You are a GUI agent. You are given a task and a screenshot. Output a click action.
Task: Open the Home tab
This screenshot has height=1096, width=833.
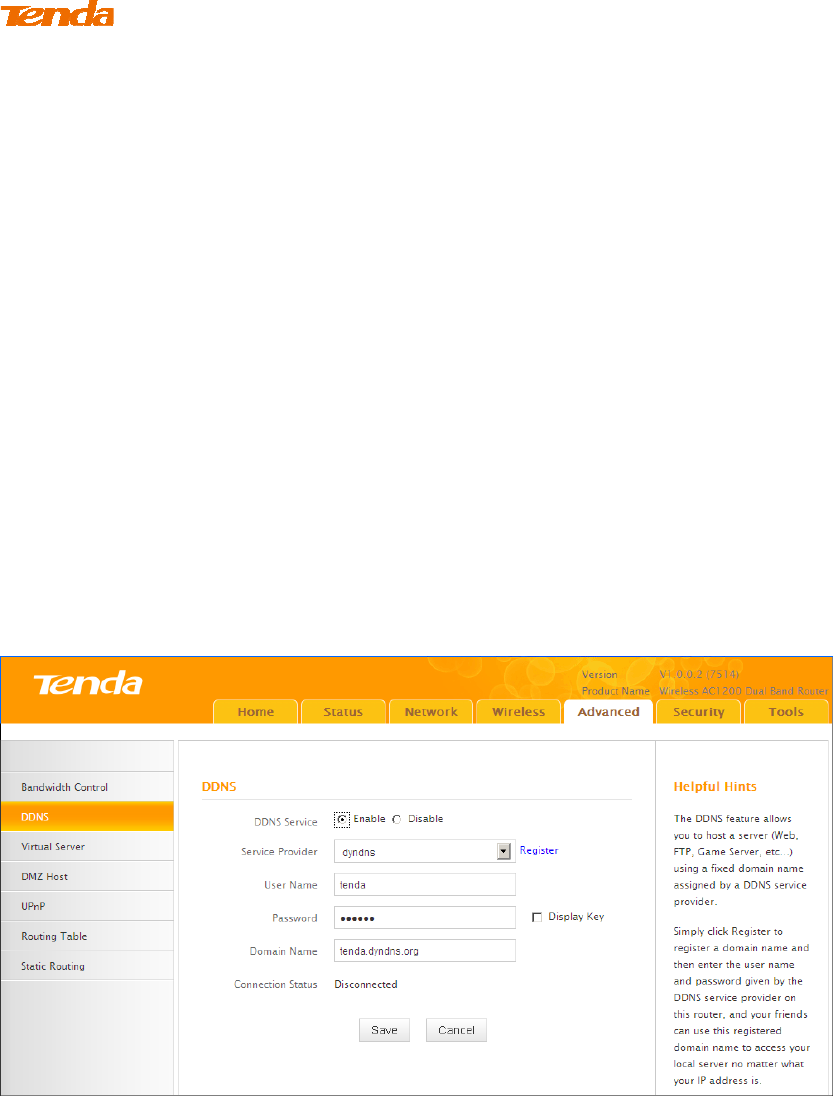[x=256, y=712]
